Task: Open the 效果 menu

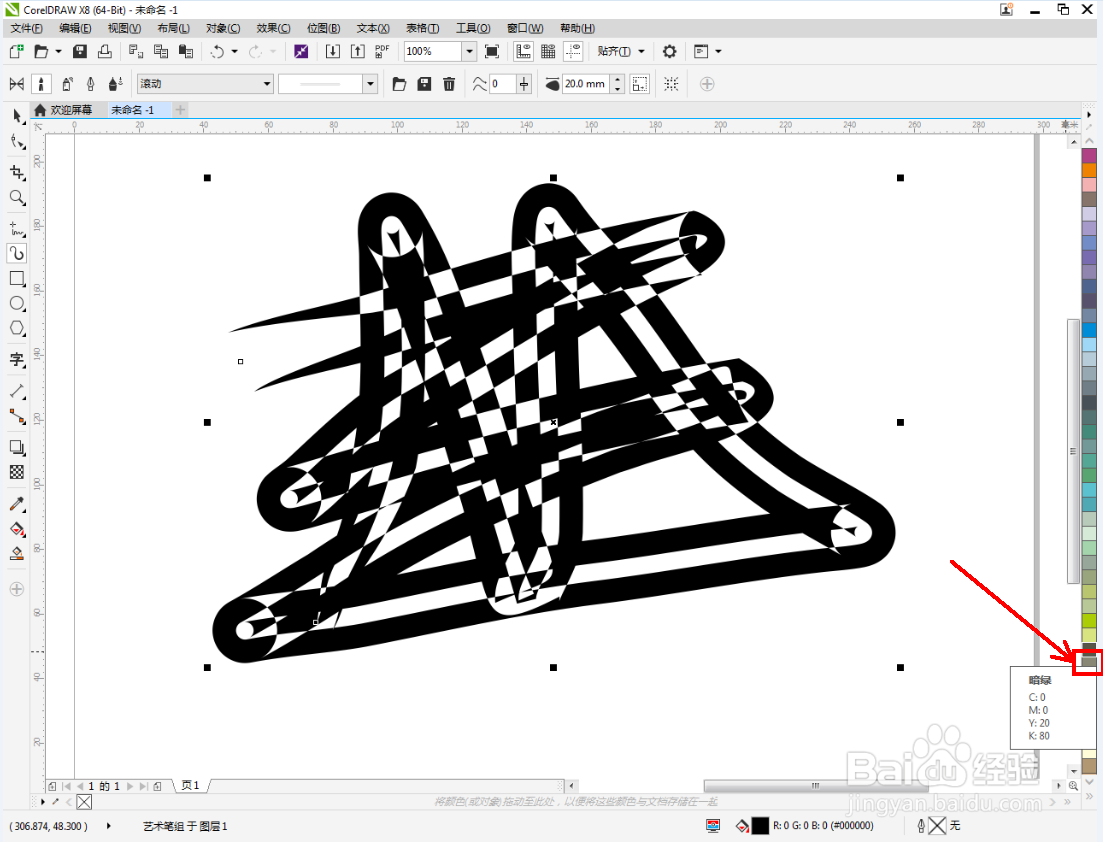Action: [x=274, y=28]
